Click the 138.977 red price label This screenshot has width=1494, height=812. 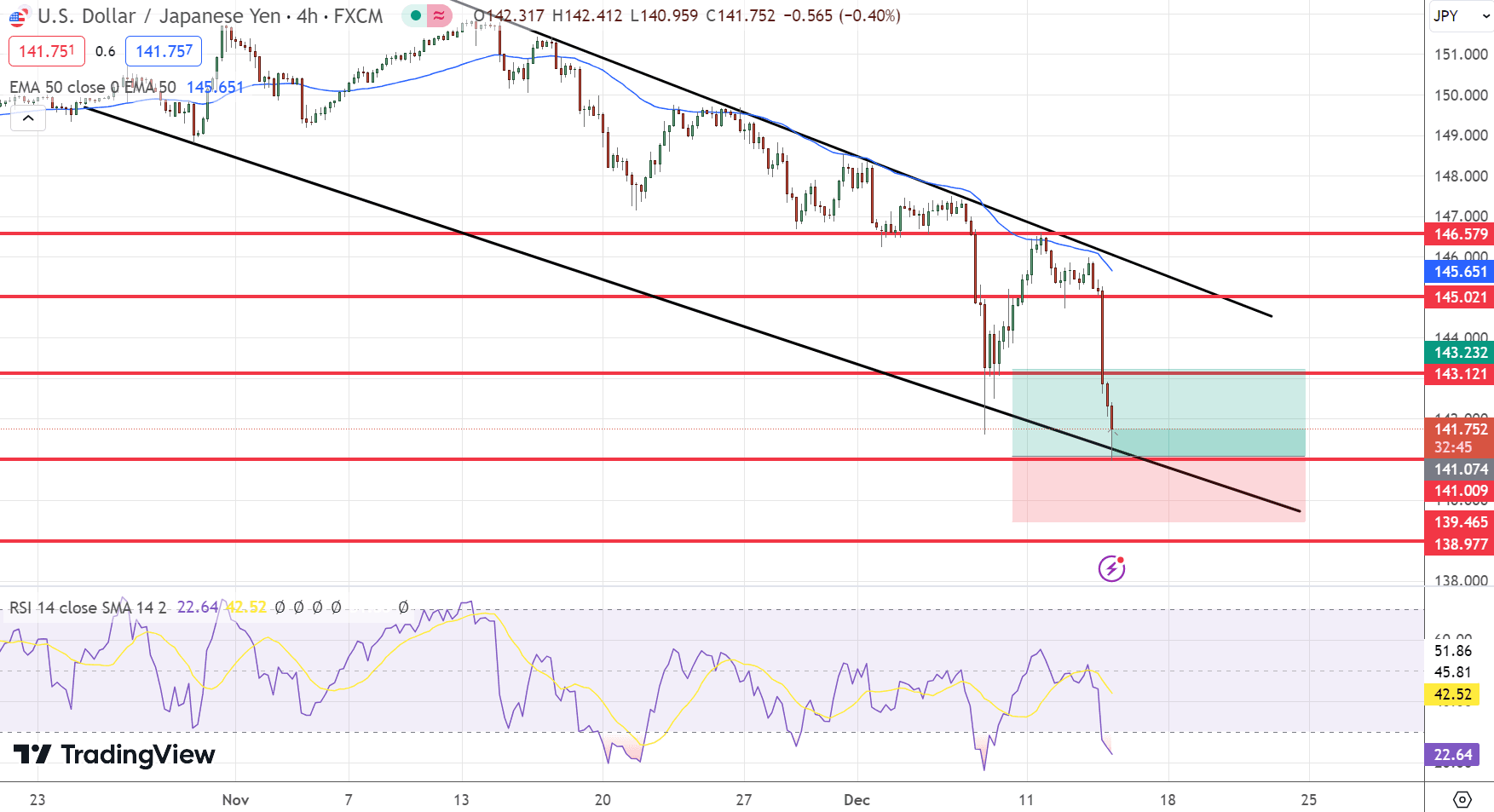(1460, 544)
